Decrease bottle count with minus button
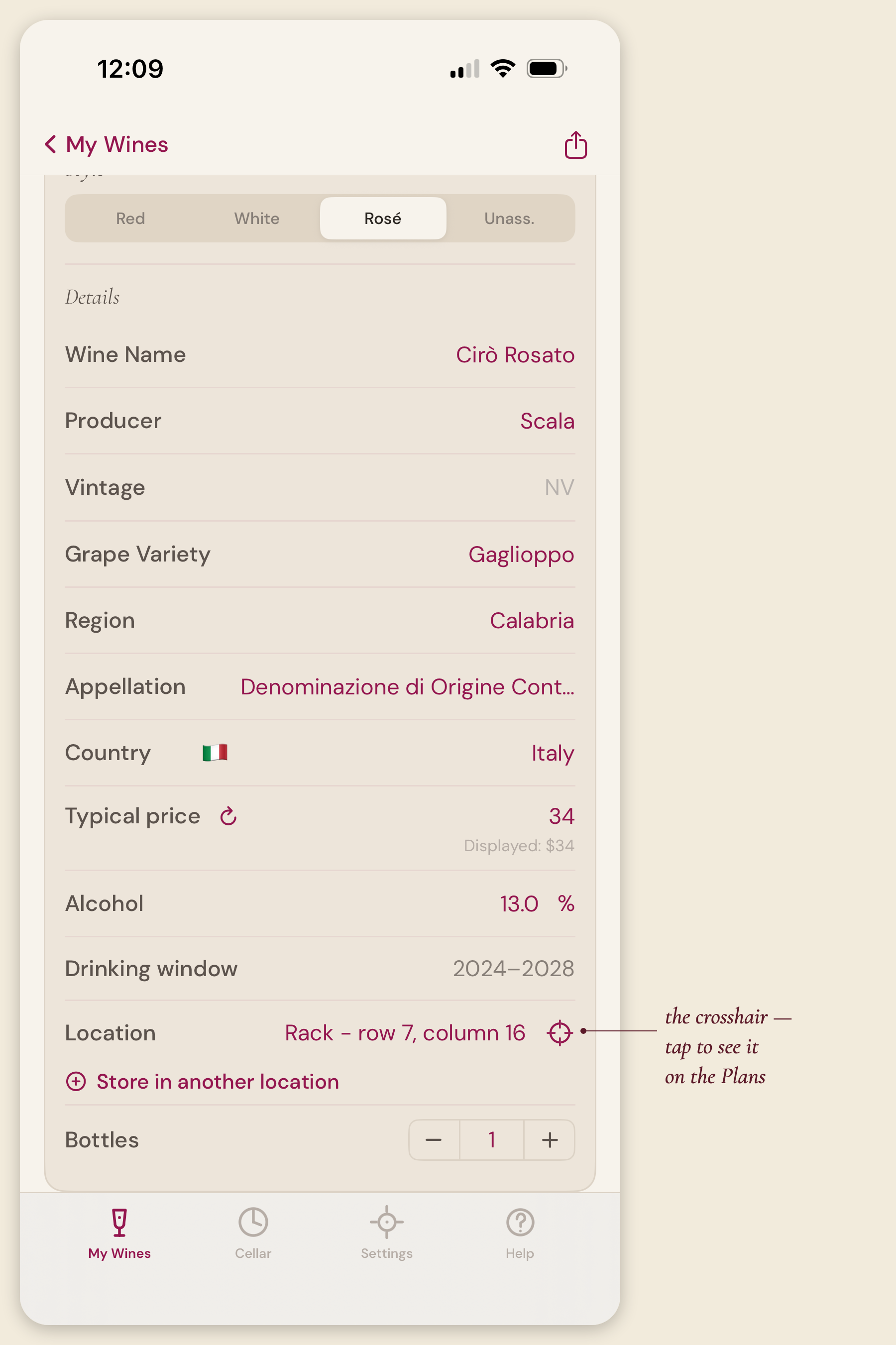 tap(434, 1140)
